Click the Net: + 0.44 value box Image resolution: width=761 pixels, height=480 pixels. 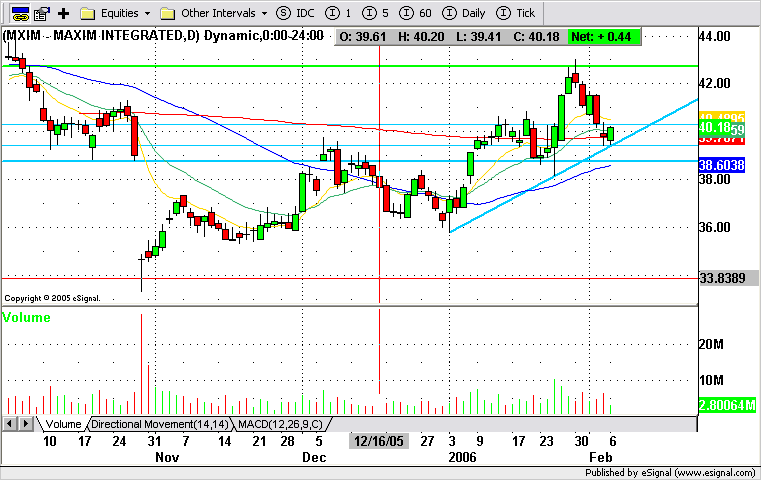click(x=603, y=37)
